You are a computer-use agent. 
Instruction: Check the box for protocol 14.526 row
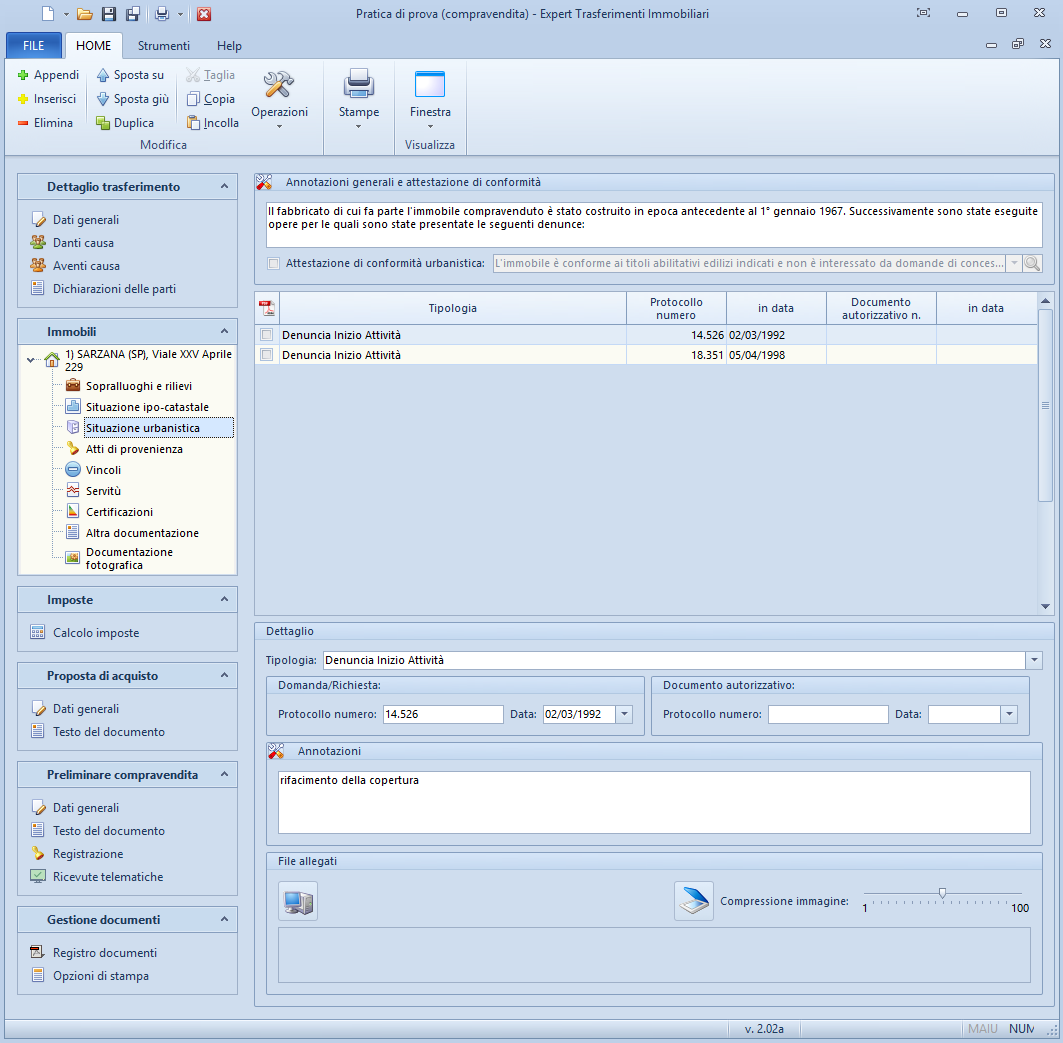click(x=267, y=335)
